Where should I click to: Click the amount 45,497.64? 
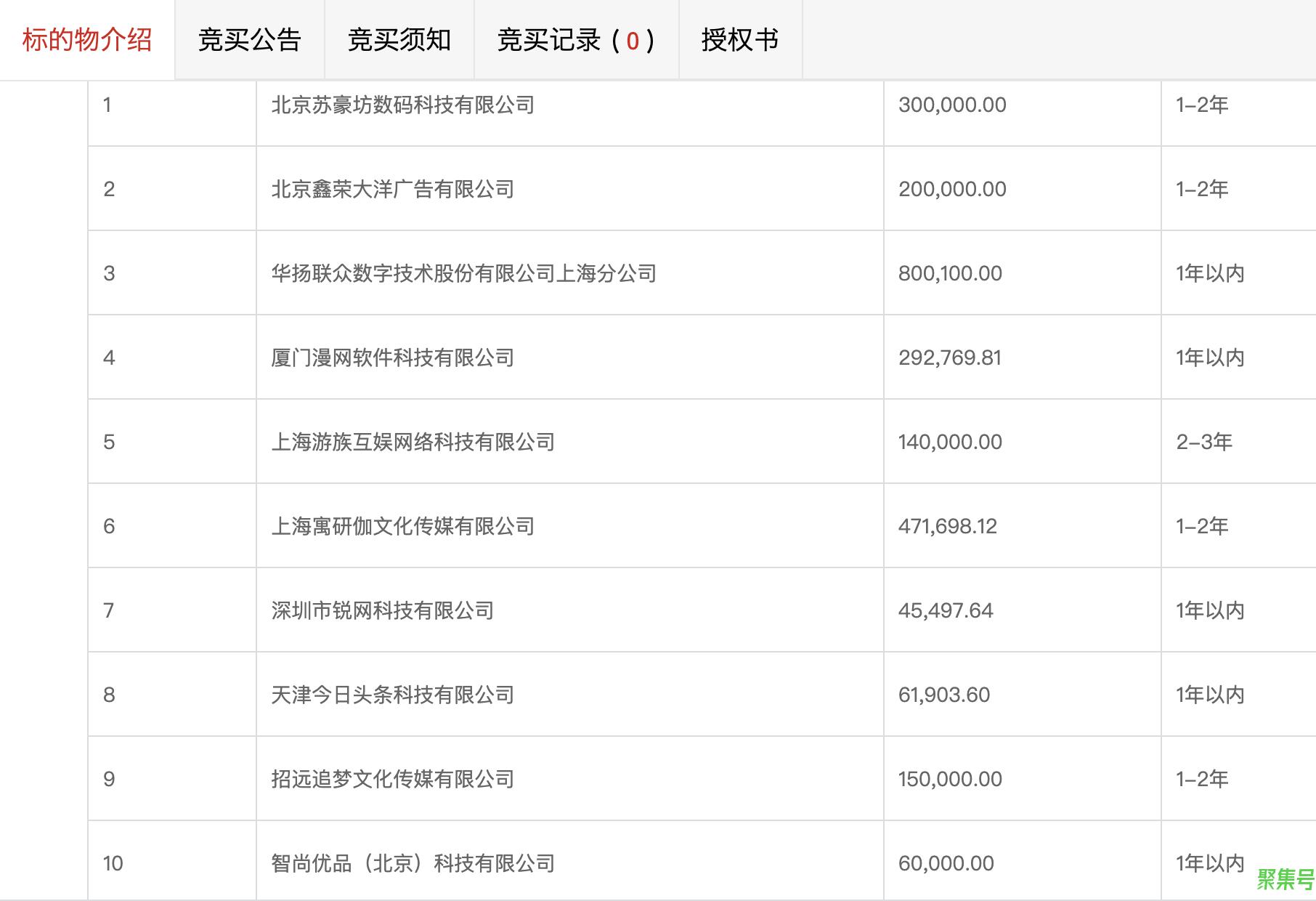[946, 611]
